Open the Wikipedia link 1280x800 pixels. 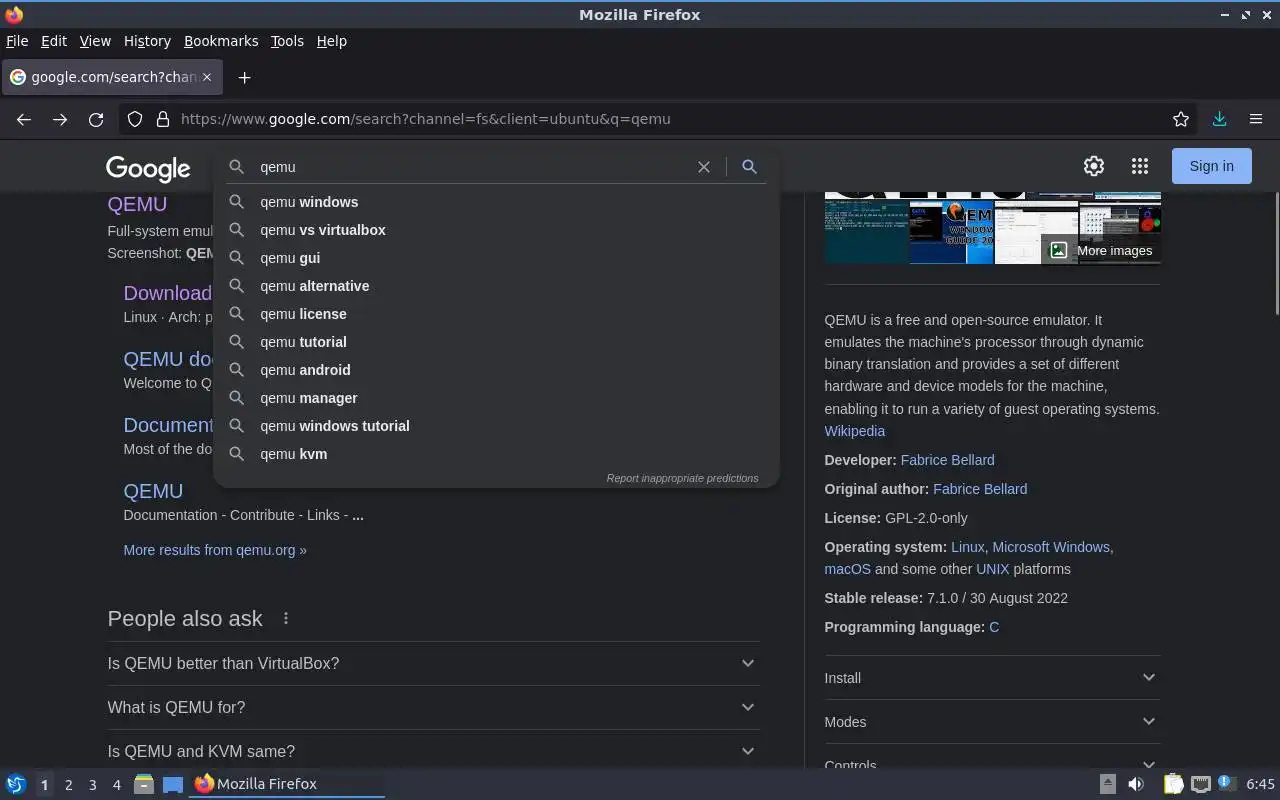[x=854, y=431]
